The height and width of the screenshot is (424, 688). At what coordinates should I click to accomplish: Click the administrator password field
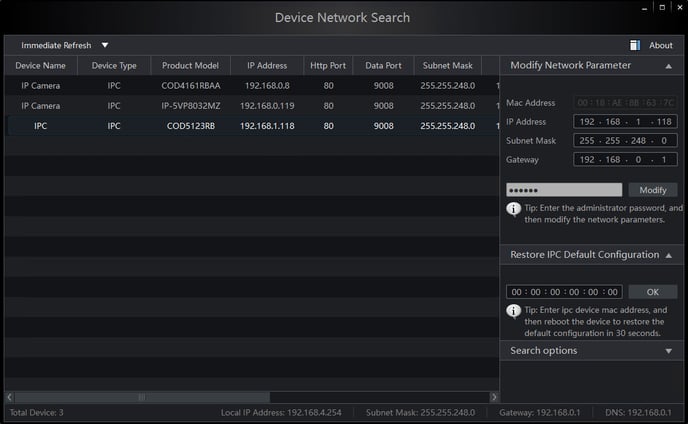click(564, 190)
